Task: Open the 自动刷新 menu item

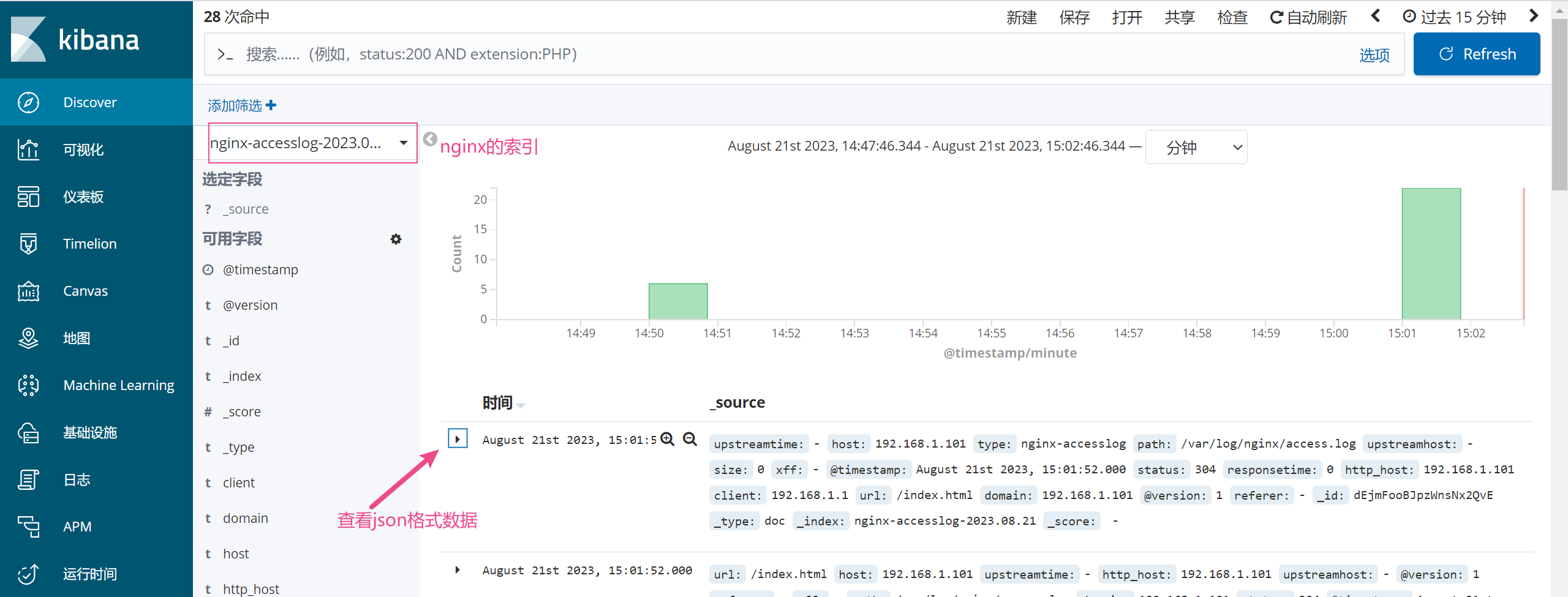Action: [x=1308, y=17]
